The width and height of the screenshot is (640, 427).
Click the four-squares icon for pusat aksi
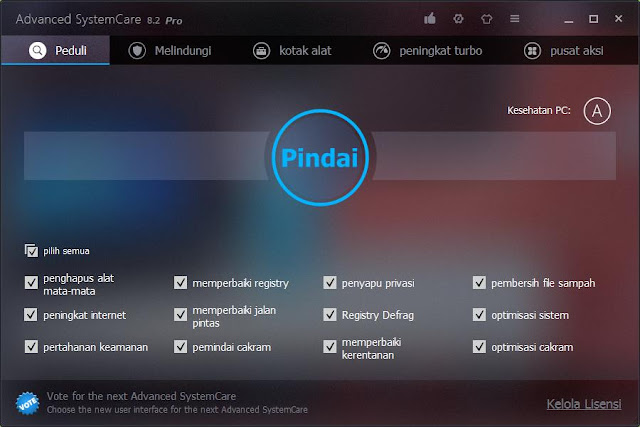(x=532, y=51)
